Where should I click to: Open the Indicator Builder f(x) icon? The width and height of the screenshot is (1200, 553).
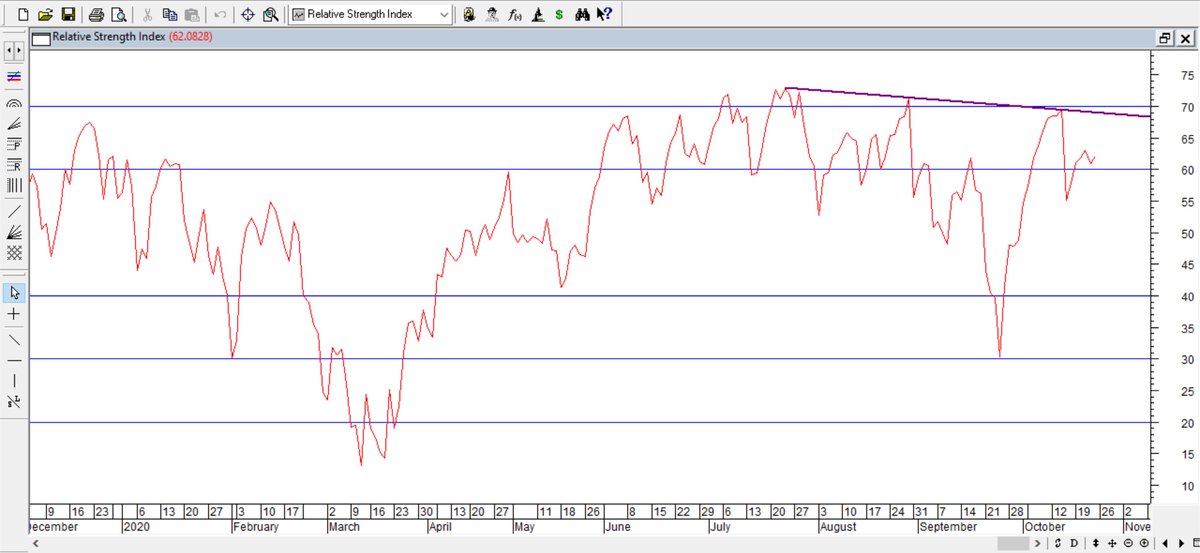[514, 15]
